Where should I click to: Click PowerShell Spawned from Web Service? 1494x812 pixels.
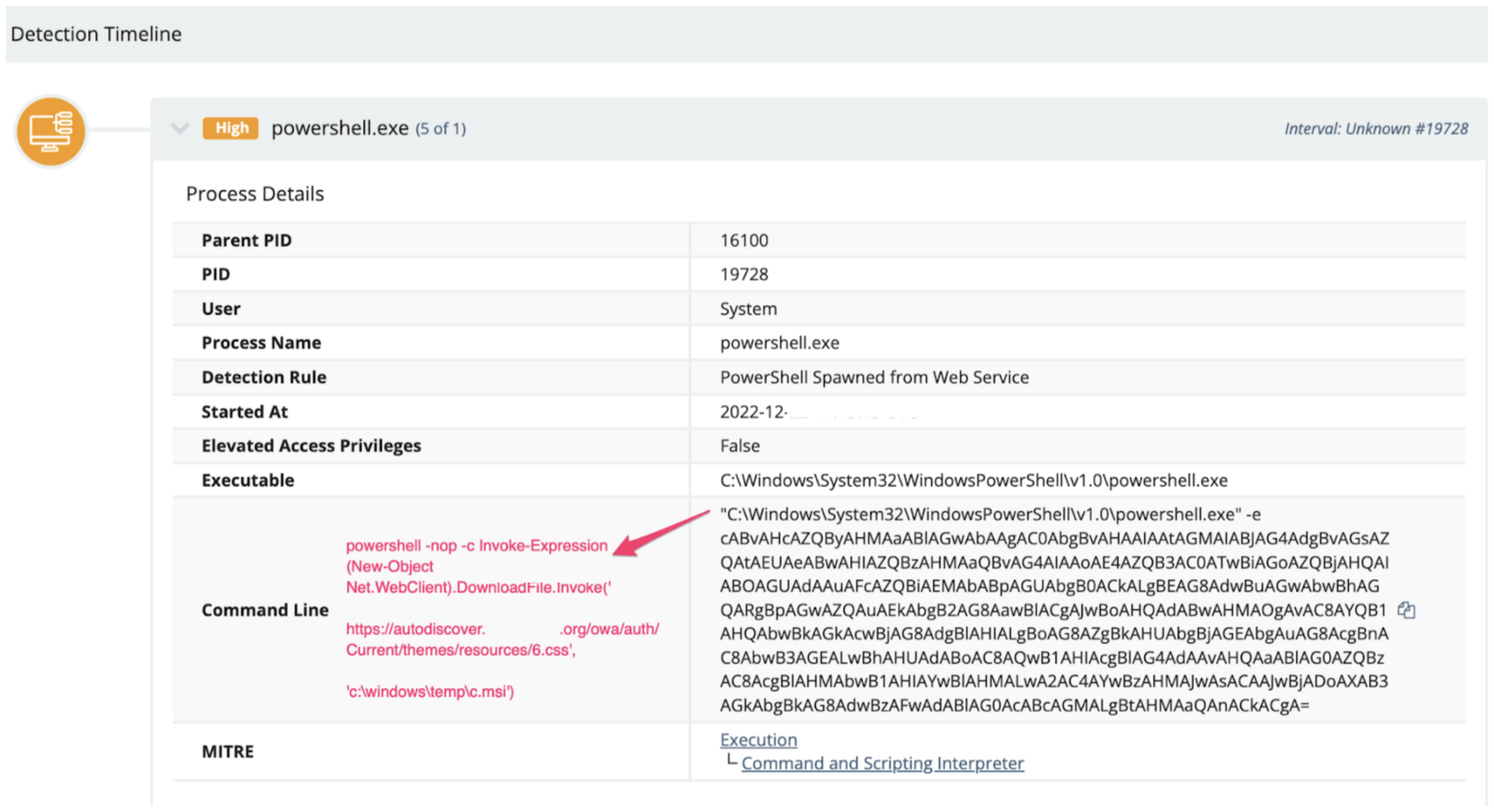pyautogui.click(x=874, y=377)
